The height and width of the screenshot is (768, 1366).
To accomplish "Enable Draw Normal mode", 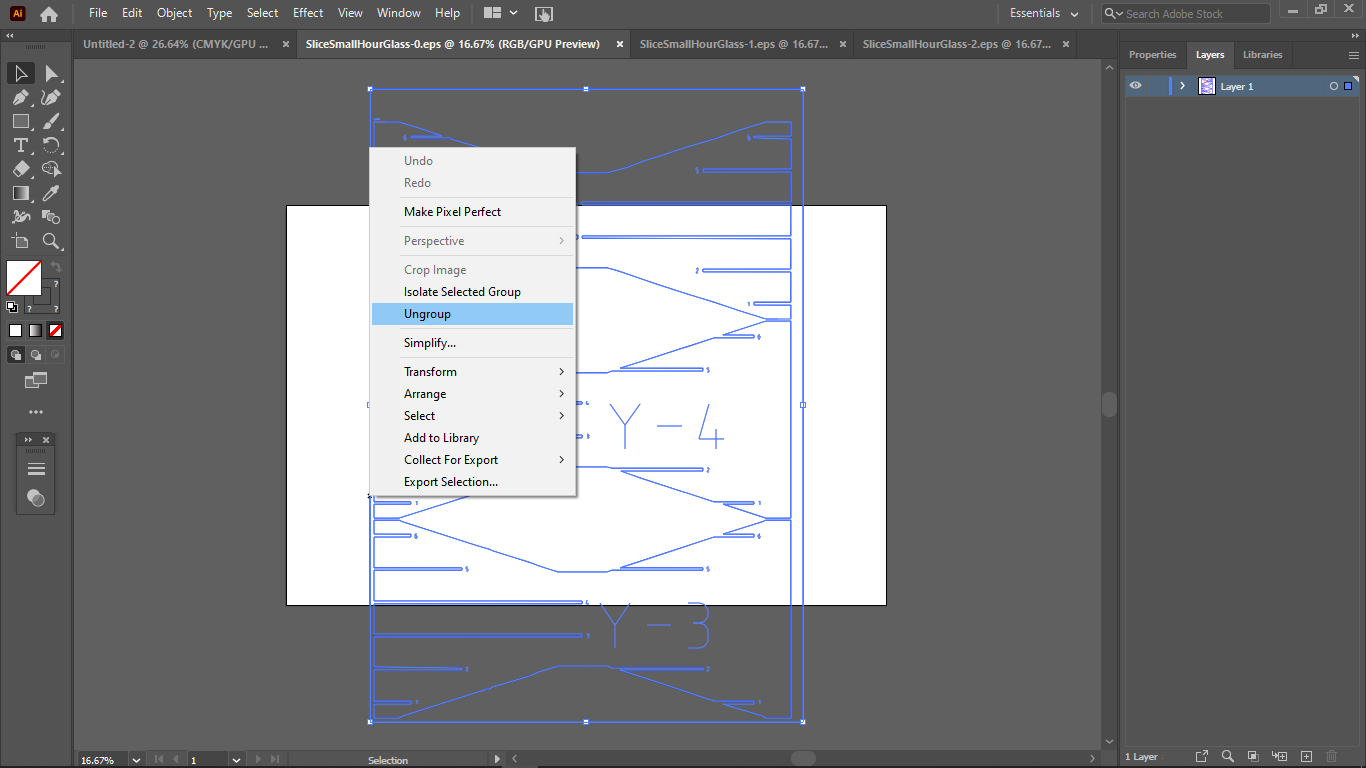I will tap(16, 355).
